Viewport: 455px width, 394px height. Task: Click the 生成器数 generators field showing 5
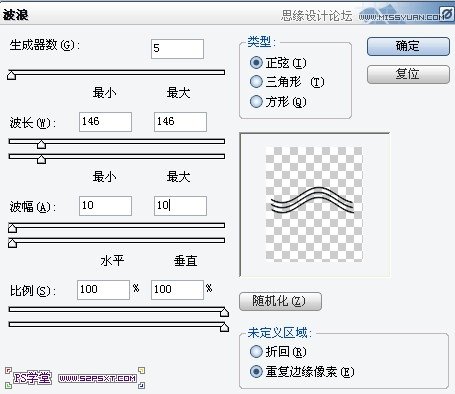177,49
